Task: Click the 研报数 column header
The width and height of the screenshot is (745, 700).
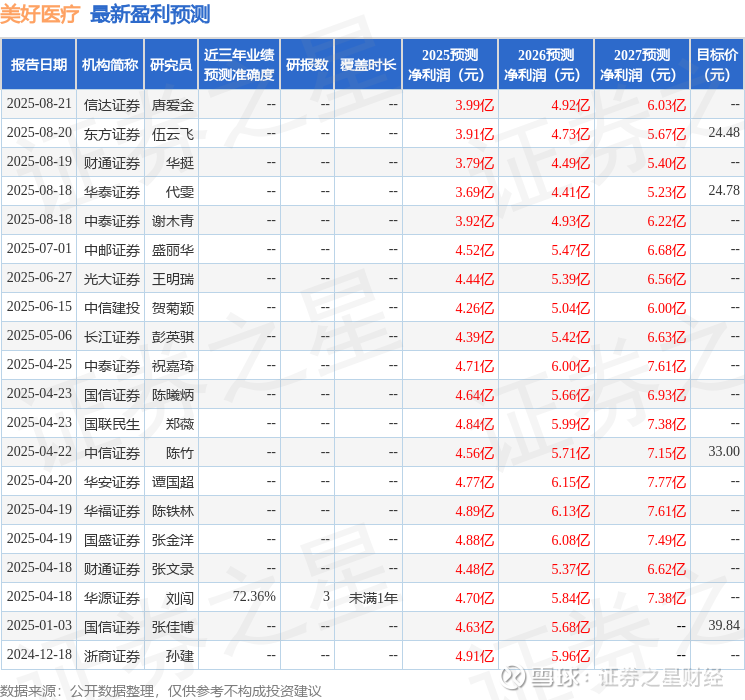Action: tap(307, 65)
